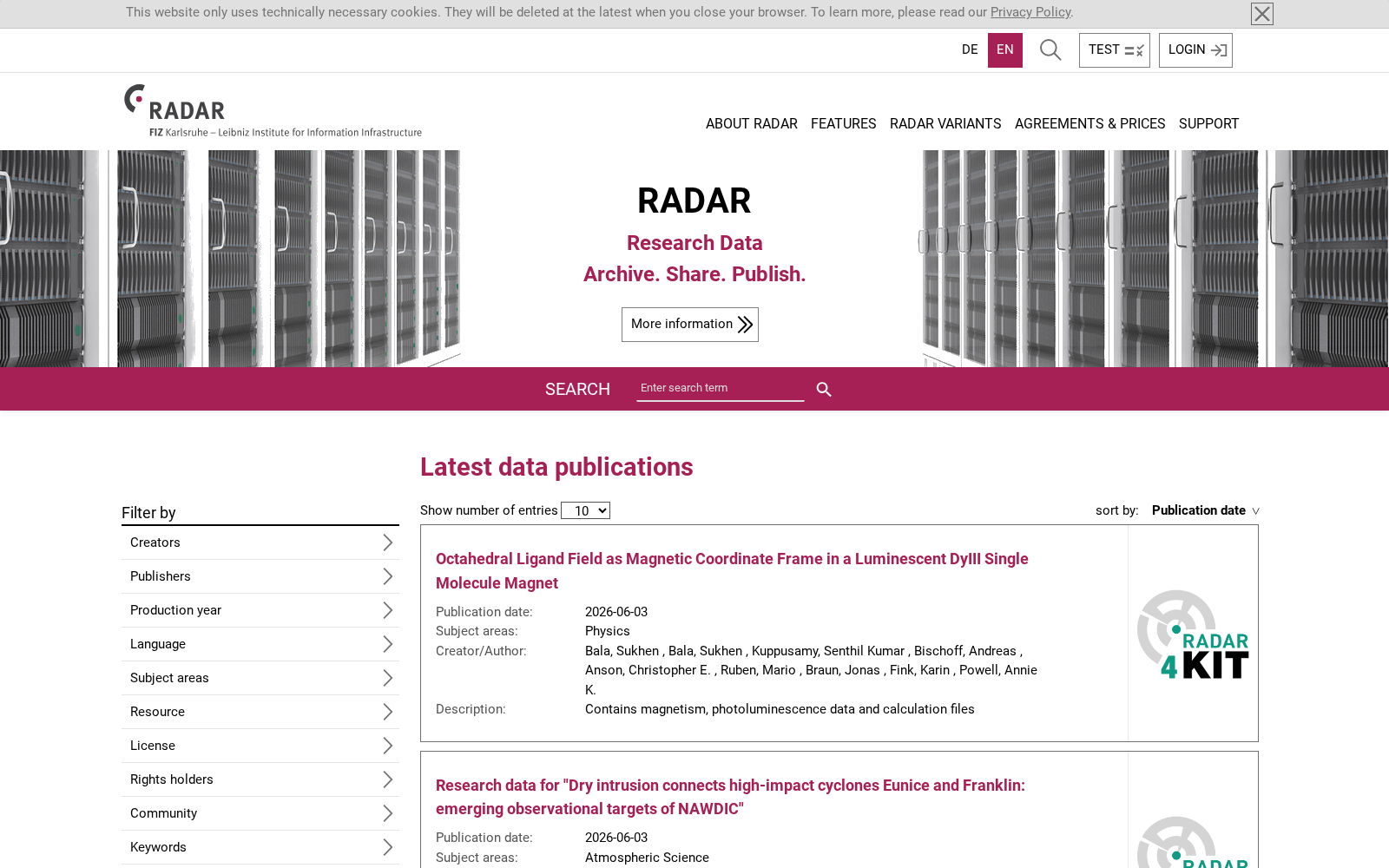Expand the Resource filter
Image resolution: width=1389 pixels, height=868 pixels.
click(260, 712)
